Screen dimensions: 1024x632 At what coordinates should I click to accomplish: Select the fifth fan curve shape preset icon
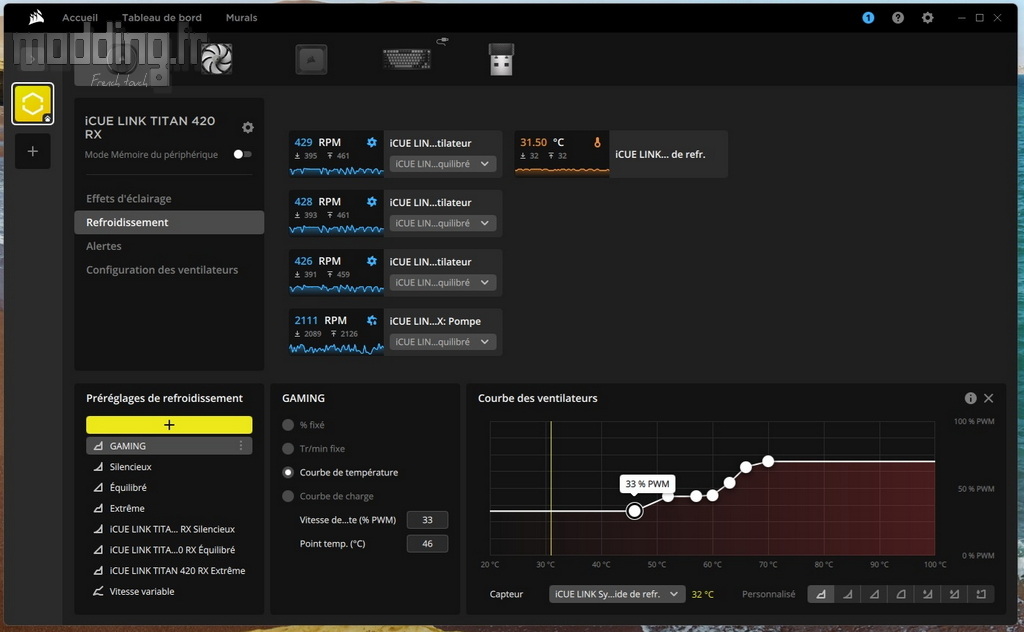(x=927, y=593)
